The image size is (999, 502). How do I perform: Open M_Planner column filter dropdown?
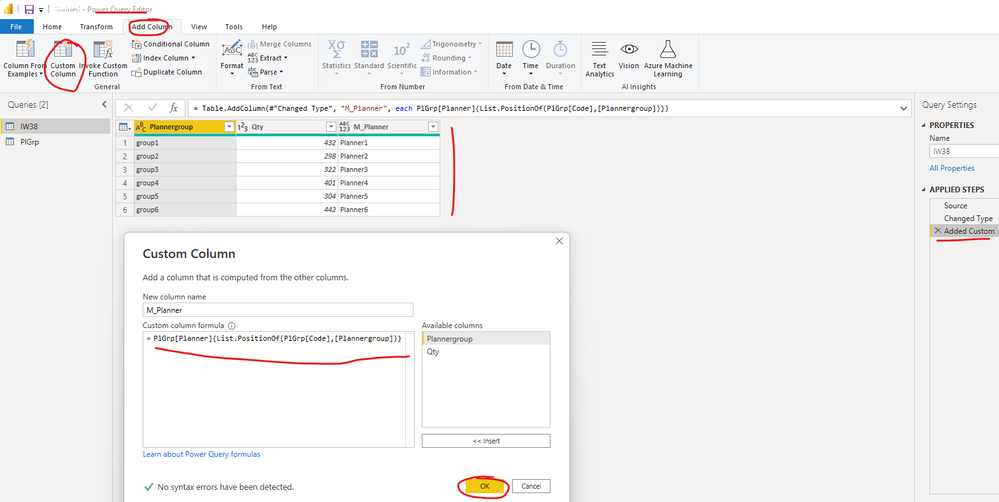coord(433,127)
